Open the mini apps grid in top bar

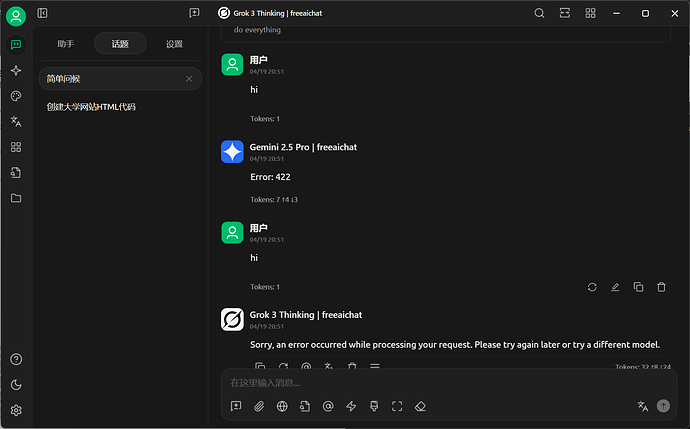pos(590,13)
